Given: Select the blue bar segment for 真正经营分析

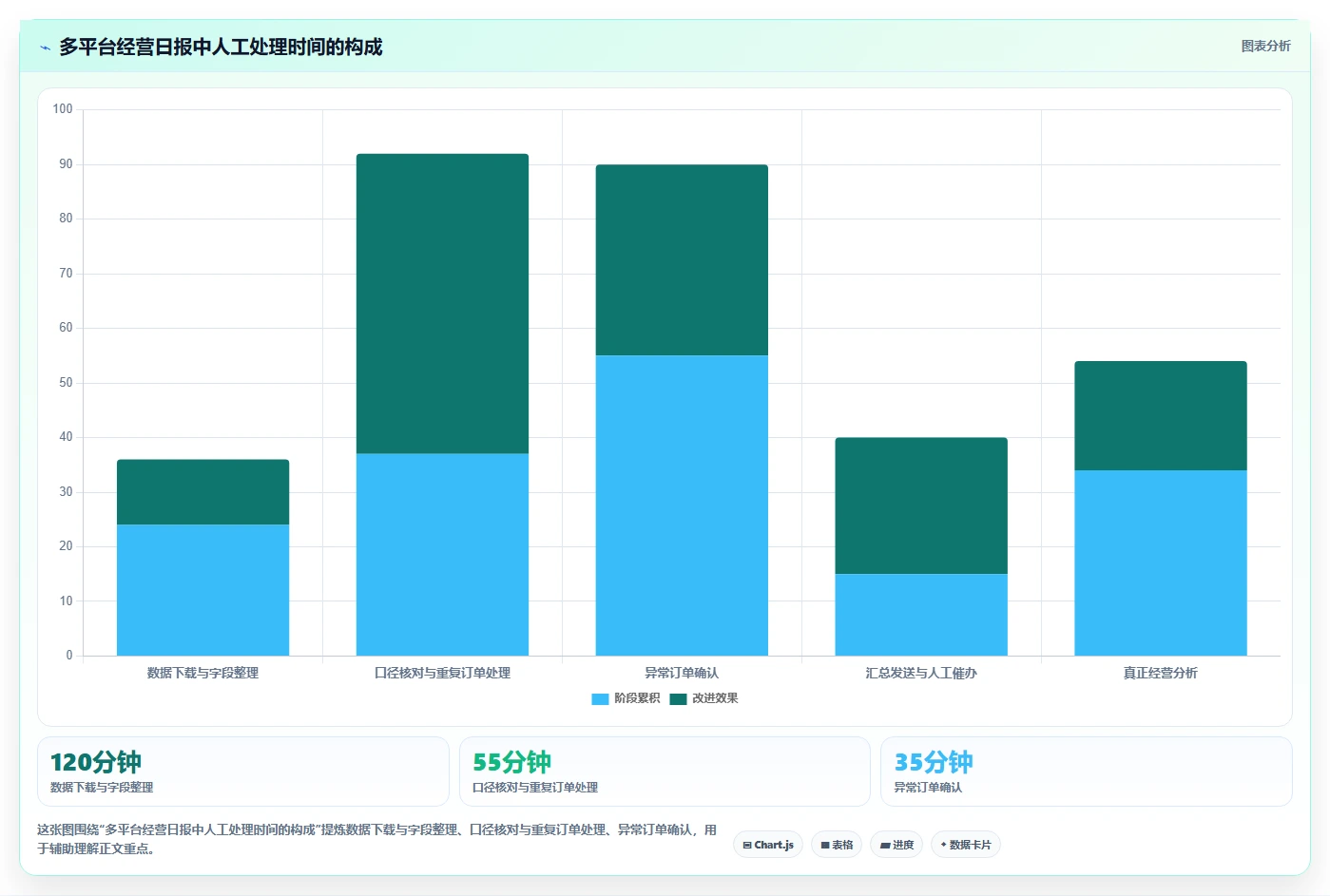Looking at the screenshot, I should pyautogui.click(x=1161, y=562).
